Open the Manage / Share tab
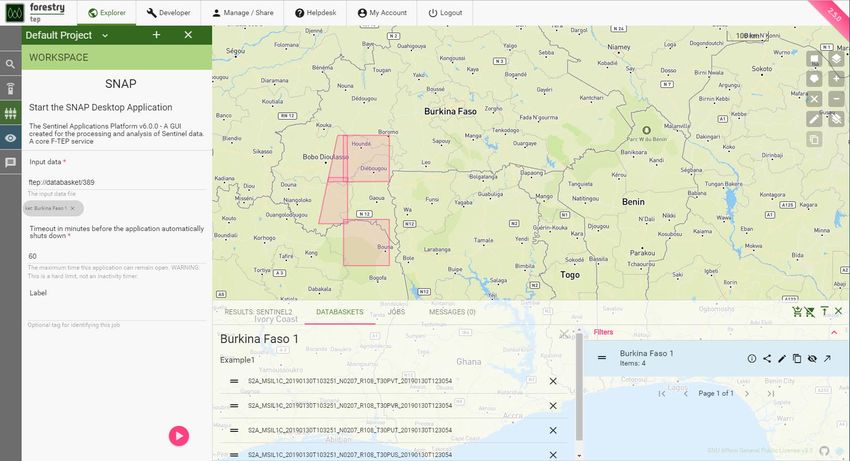This screenshot has height=461, width=850. click(x=242, y=12)
